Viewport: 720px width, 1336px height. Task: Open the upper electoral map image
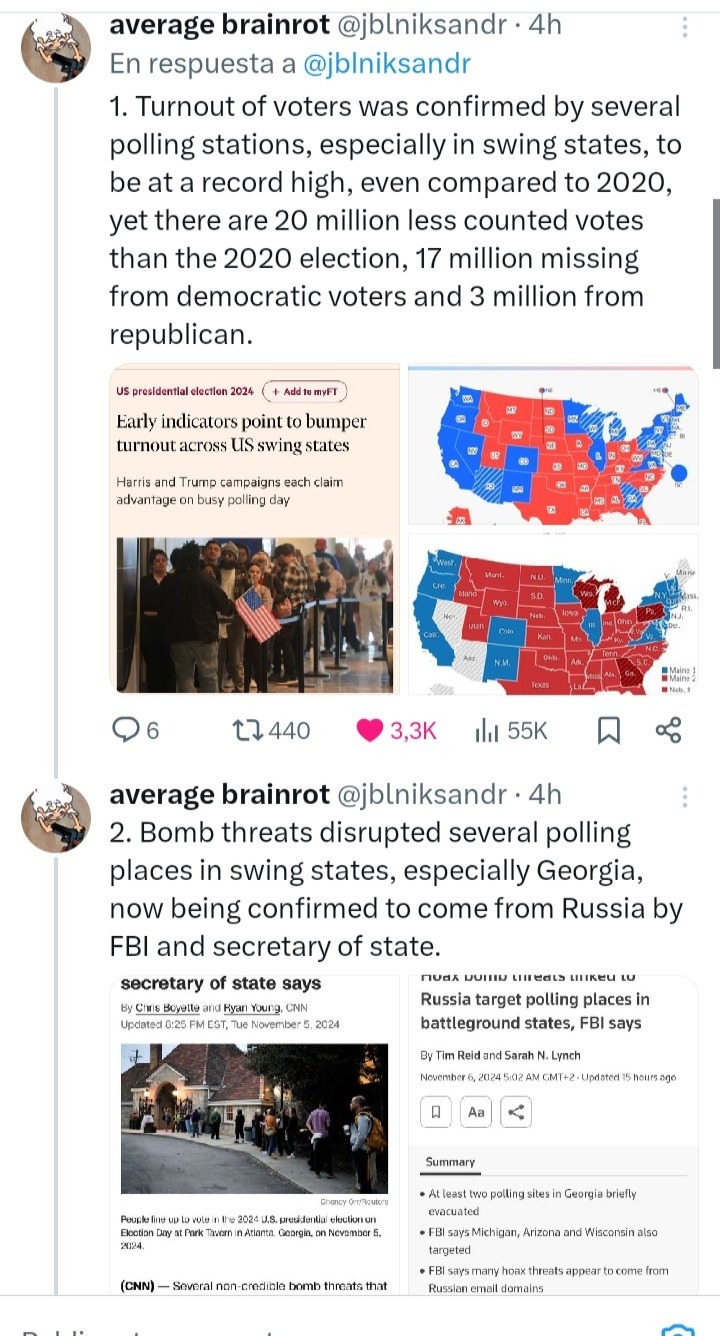(553, 446)
